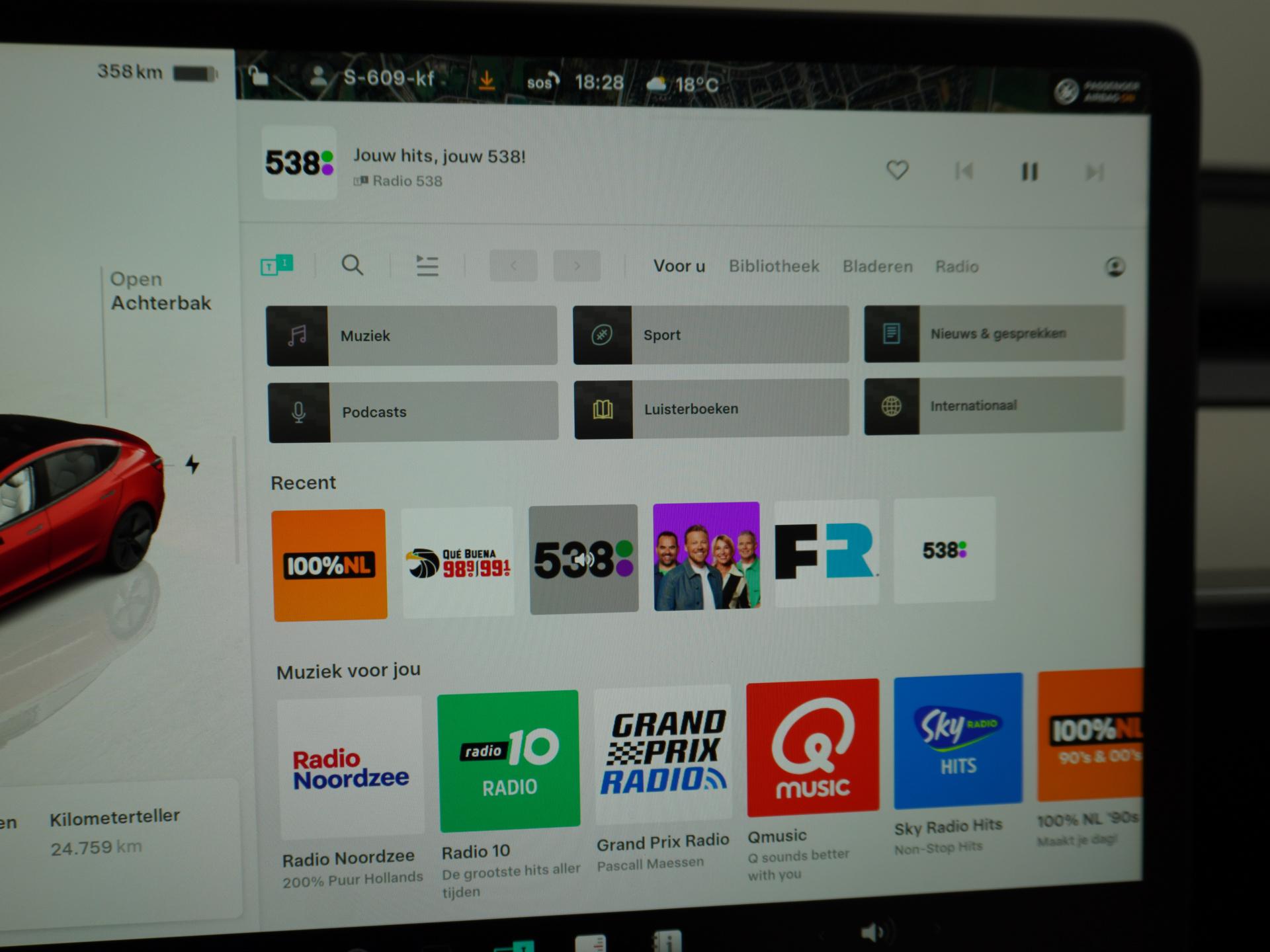The height and width of the screenshot is (952, 1270).
Task: Open the Podcasts category
Action: click(x=413, y=411)
